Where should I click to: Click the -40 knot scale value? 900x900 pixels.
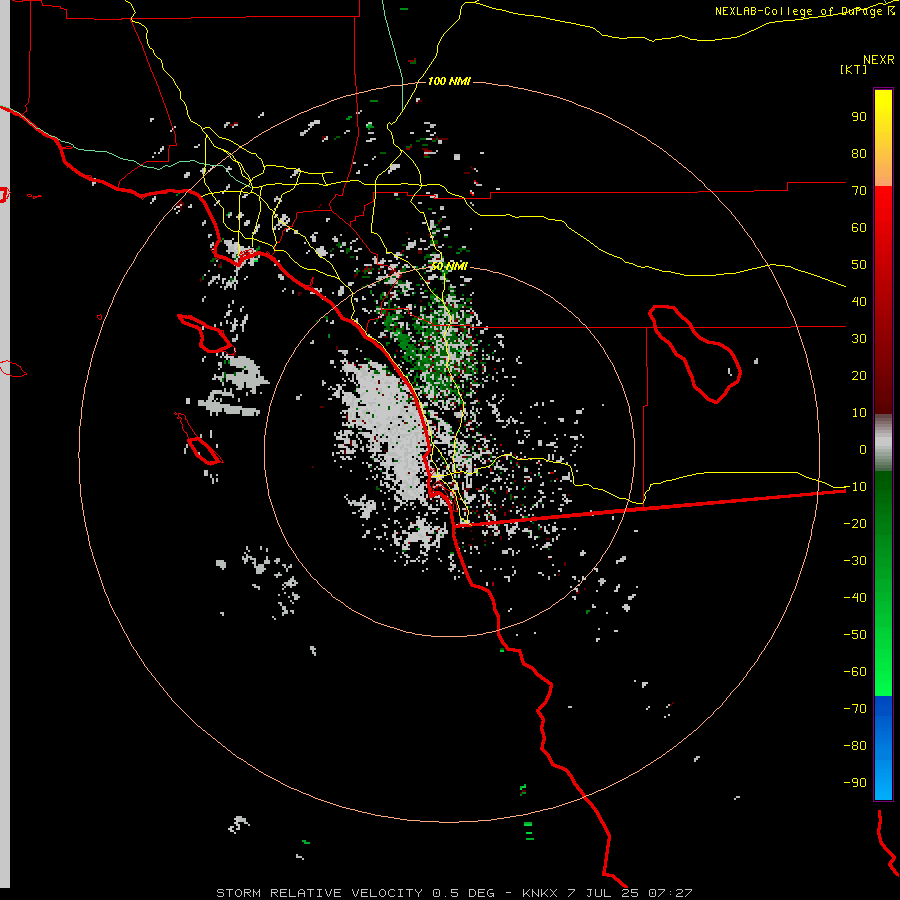[855, 598]
